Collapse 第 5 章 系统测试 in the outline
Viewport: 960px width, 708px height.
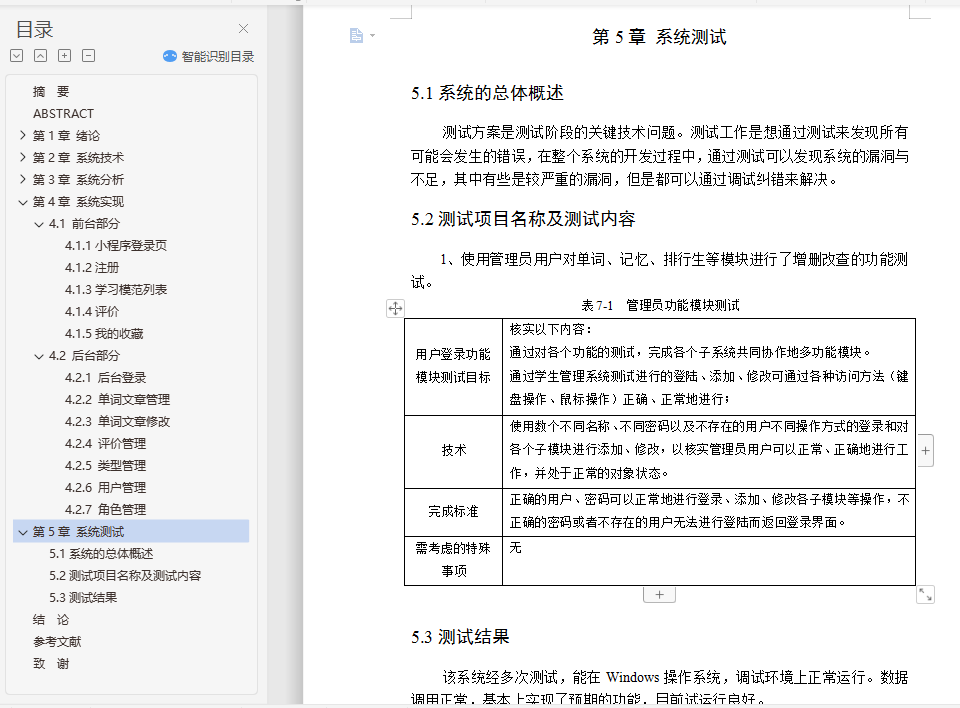click(x=23, y=532)
